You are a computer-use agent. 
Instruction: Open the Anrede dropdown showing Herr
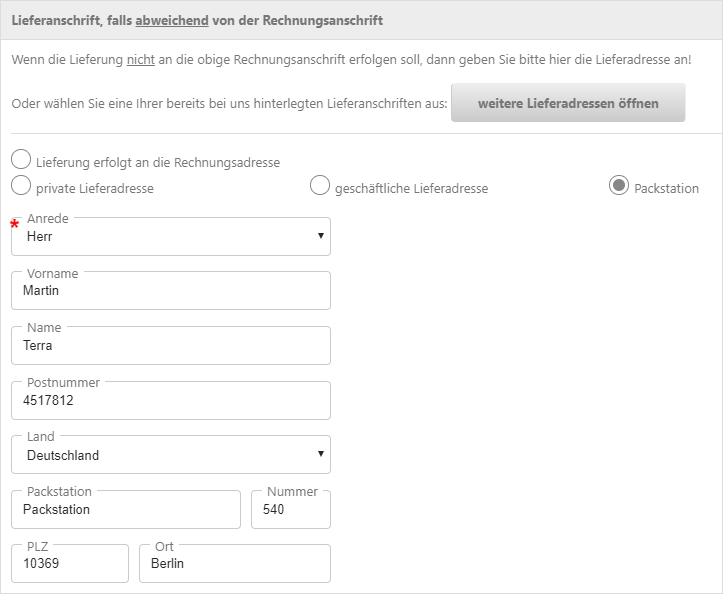click(171, 237)
